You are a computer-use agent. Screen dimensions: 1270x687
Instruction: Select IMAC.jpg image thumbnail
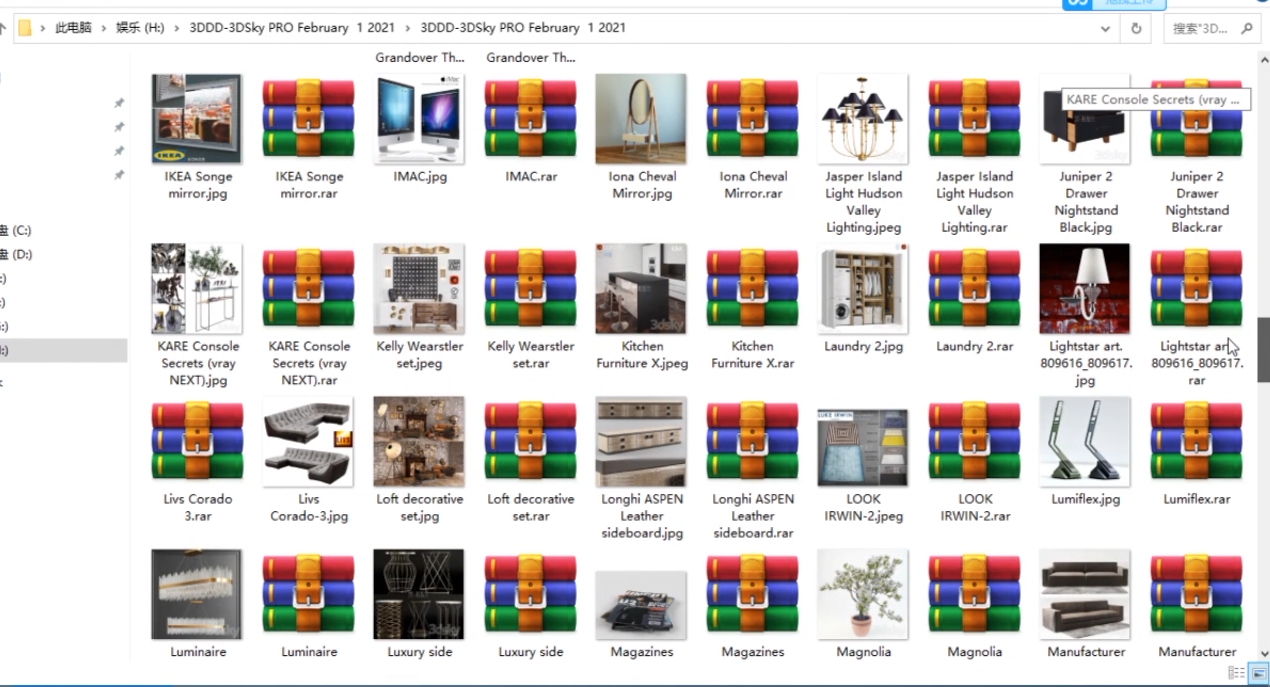pyautogui.click(x=419, y=119)
